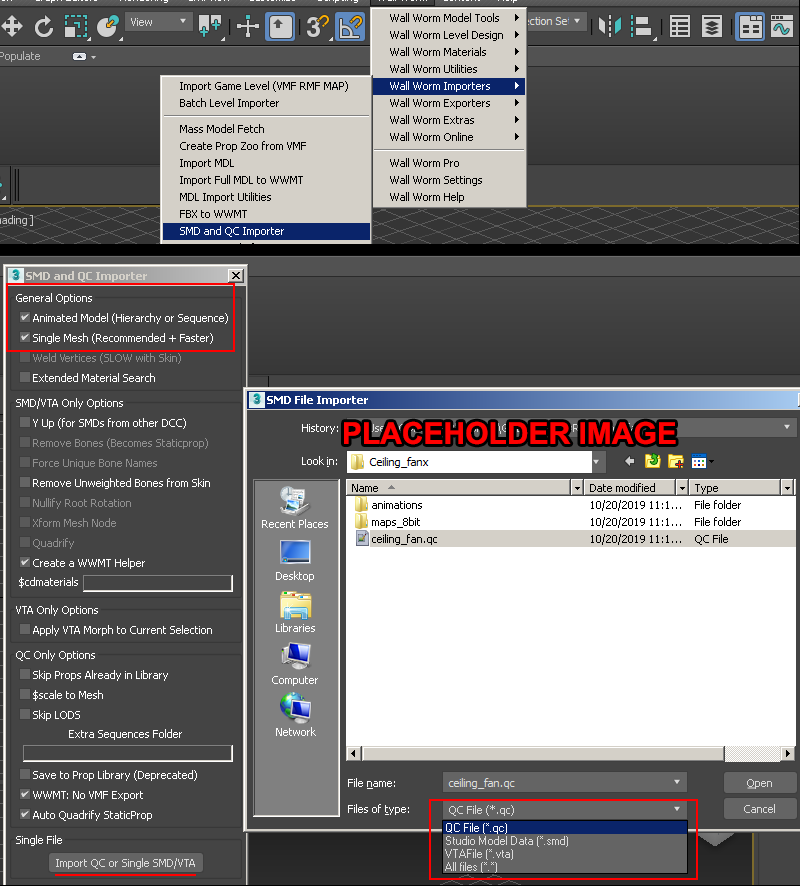Select the Scale tool in the toolbar
800x886 pixels.
click(x=76, y=26)
